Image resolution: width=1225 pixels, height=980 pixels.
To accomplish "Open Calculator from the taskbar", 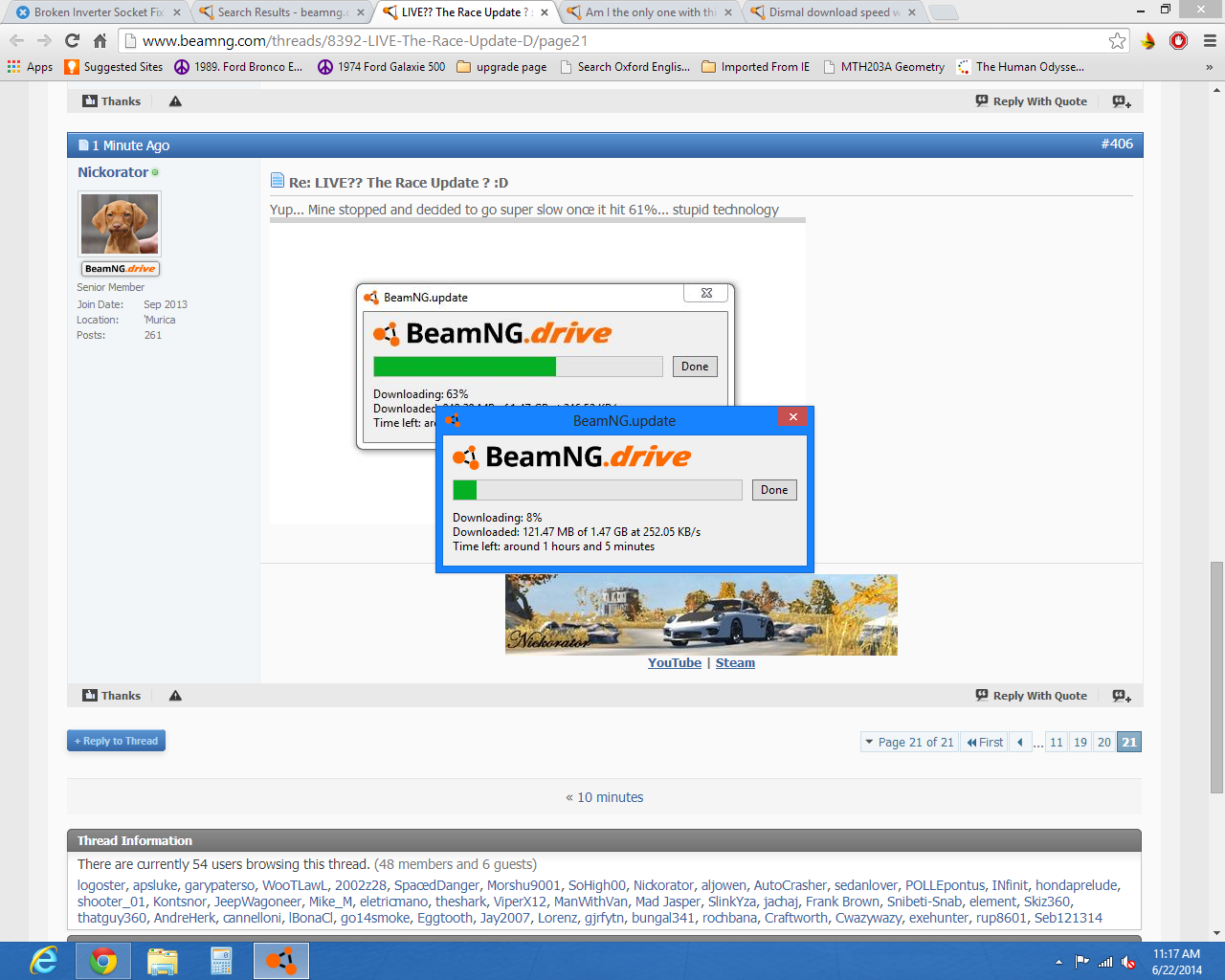I will (x=222, y=961).
